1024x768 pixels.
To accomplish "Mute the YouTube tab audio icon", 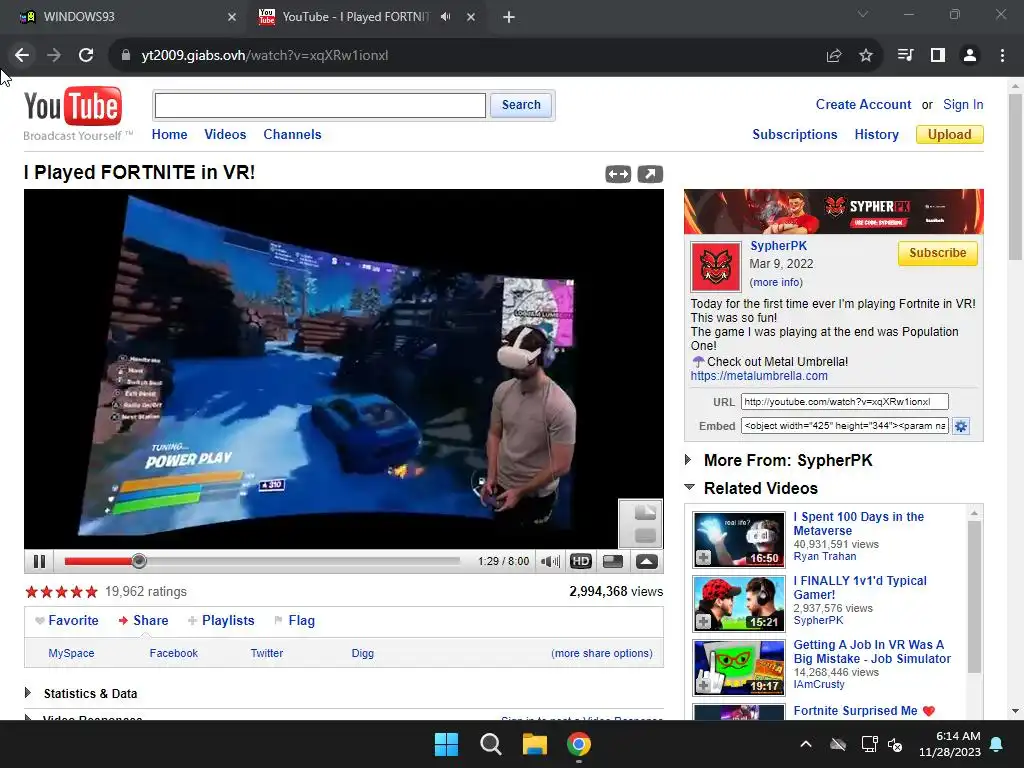I will point(446,17).
